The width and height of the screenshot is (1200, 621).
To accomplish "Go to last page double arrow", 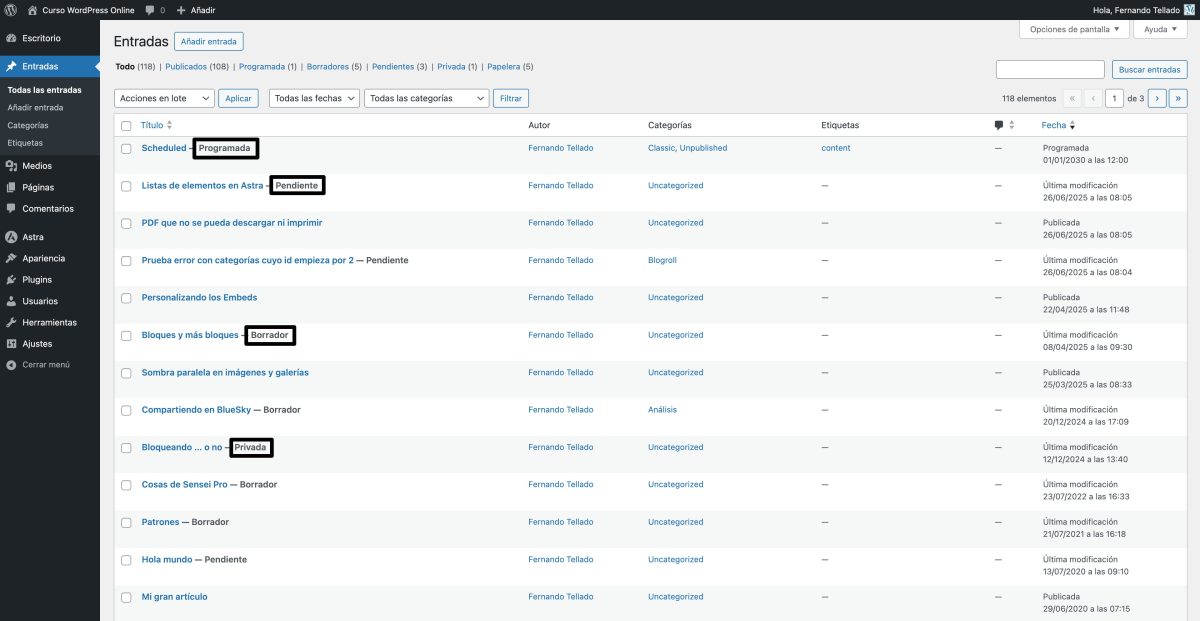I will pos(1178,98).
